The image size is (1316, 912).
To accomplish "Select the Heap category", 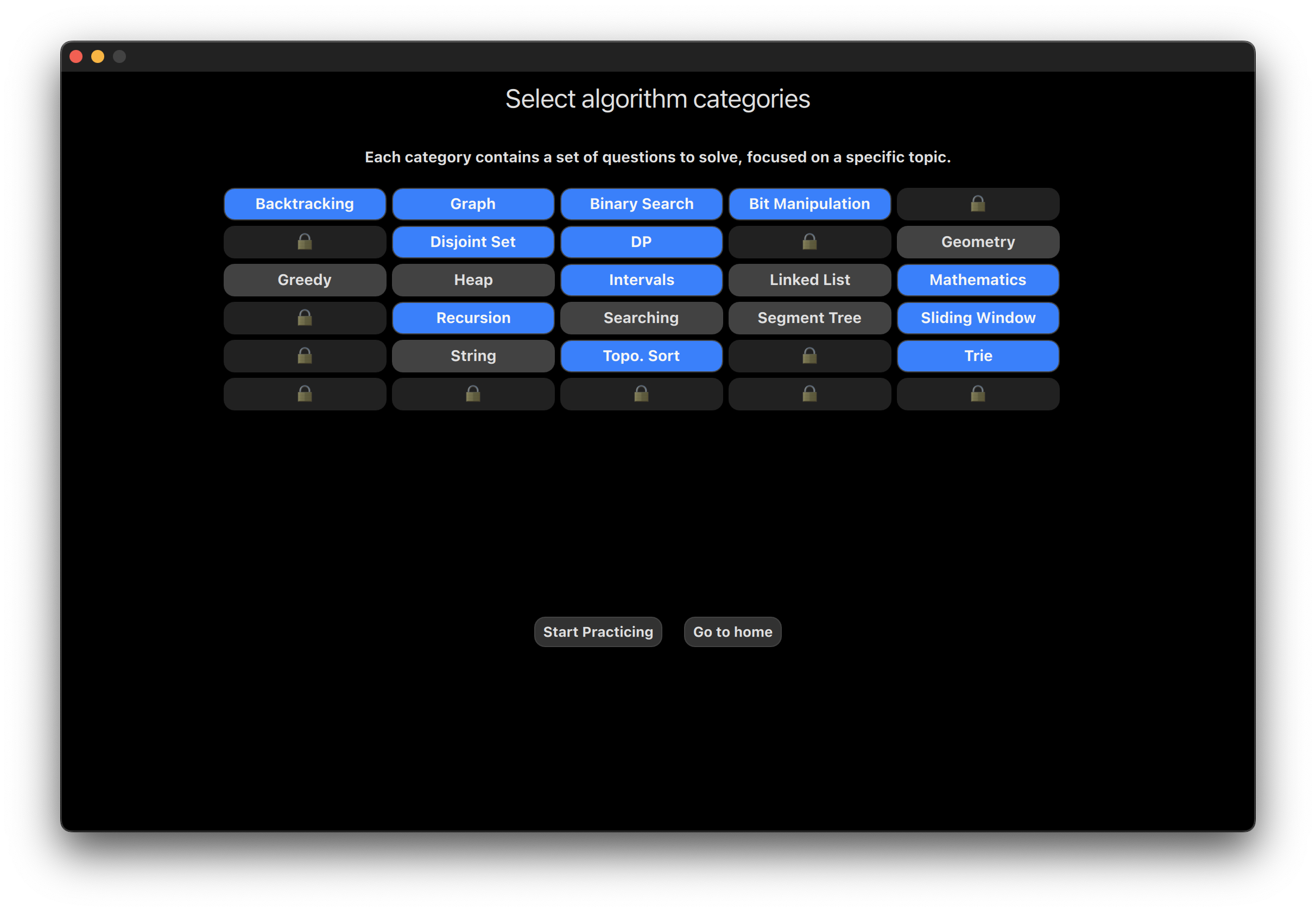I will (473, 280).
